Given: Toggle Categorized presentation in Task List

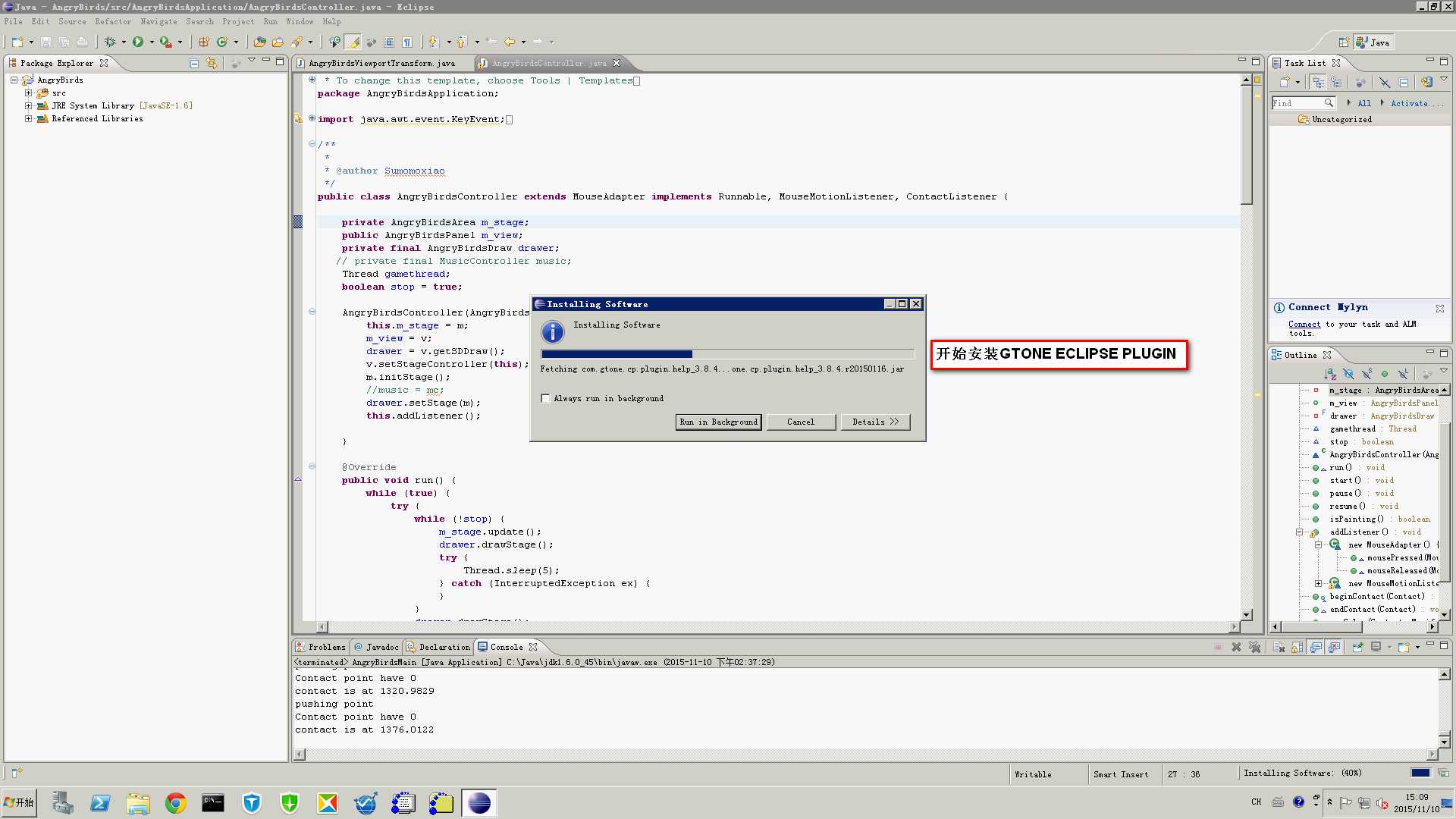Looking at the screenshot, I should point(1318,82).
